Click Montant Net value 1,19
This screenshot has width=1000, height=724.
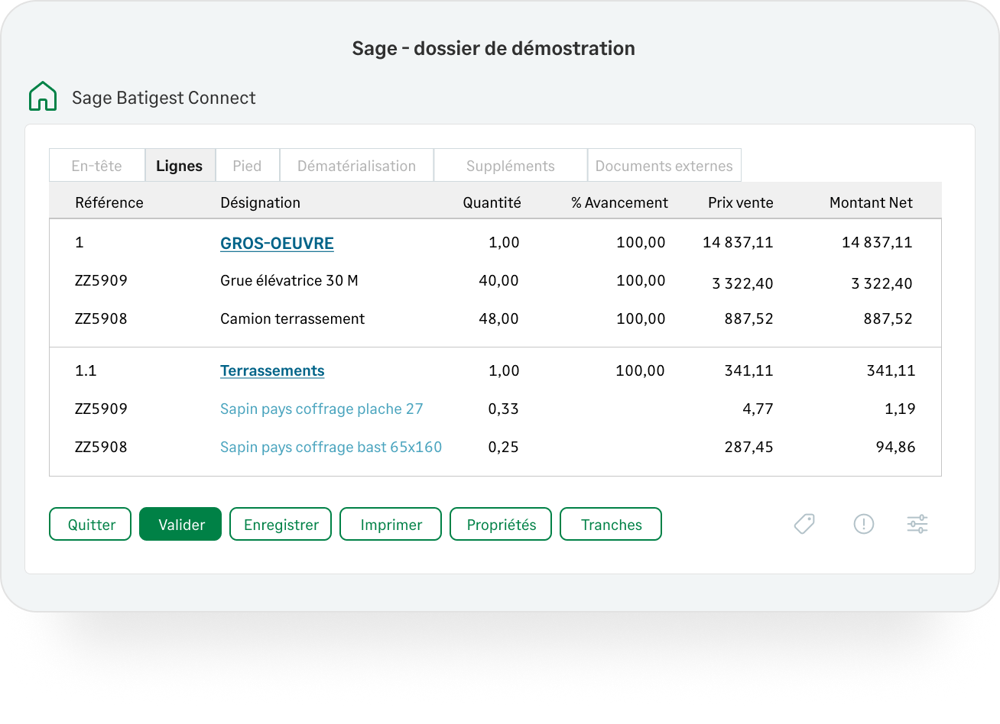point(900,409)
